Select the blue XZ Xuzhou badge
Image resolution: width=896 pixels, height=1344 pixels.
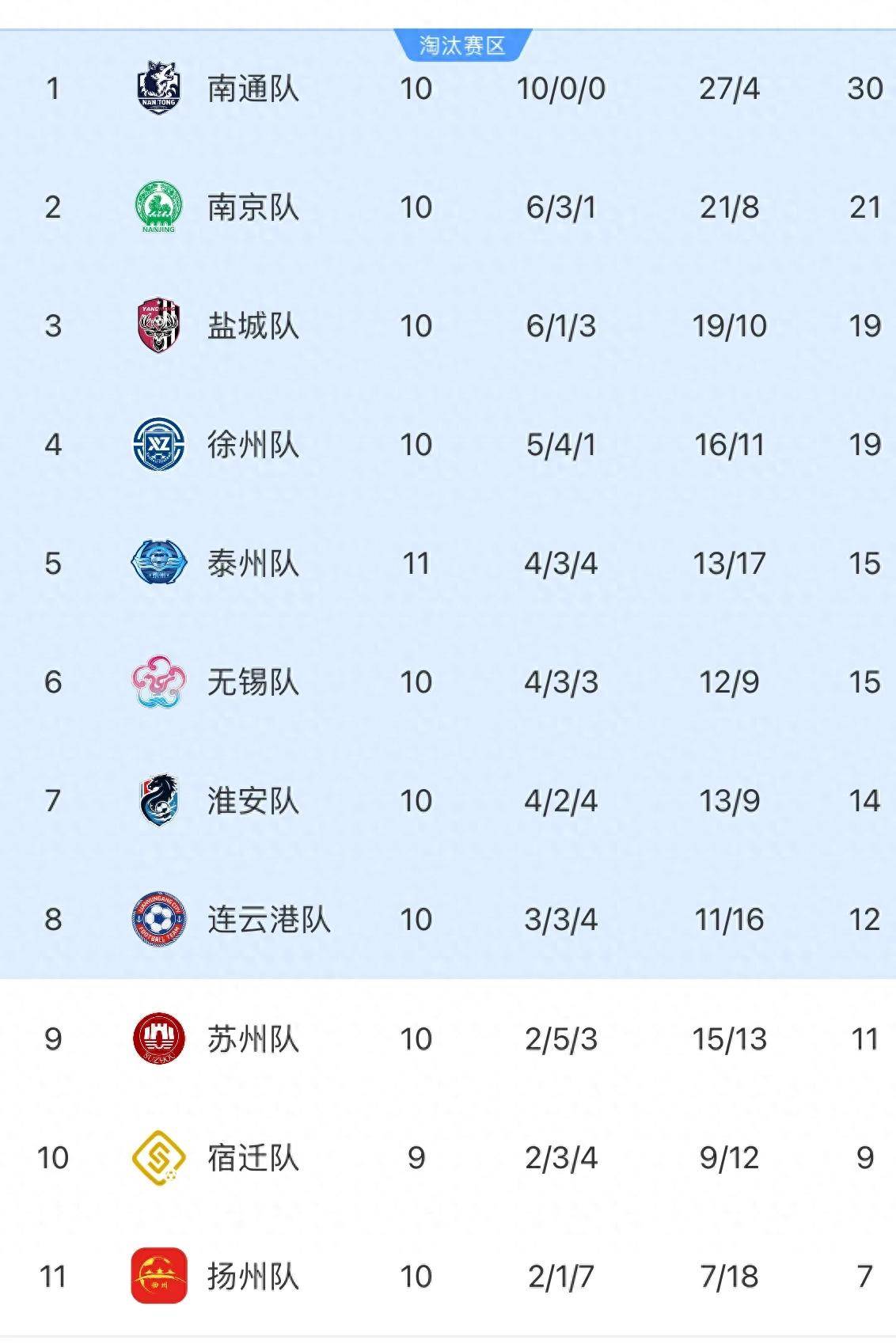point(159,444)
